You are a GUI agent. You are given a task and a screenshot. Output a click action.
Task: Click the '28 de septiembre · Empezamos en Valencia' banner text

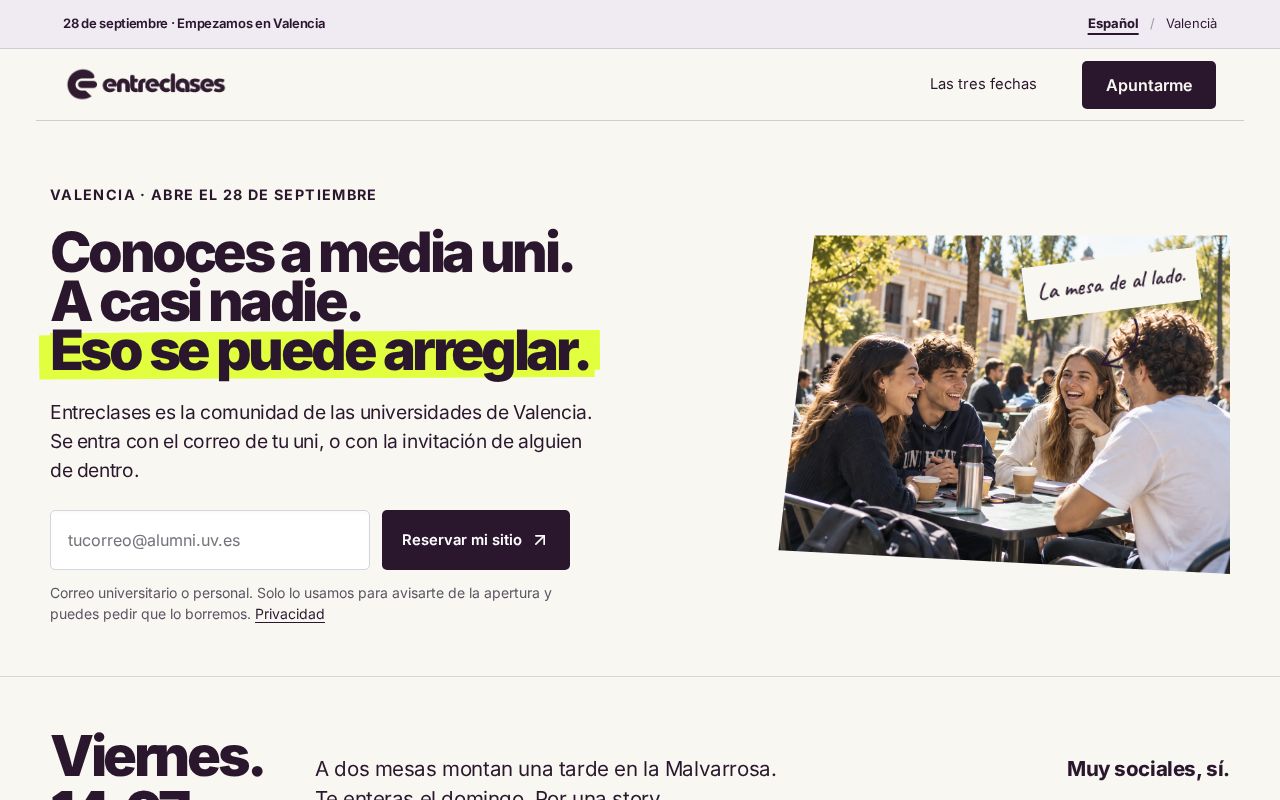tap(194, 23)
